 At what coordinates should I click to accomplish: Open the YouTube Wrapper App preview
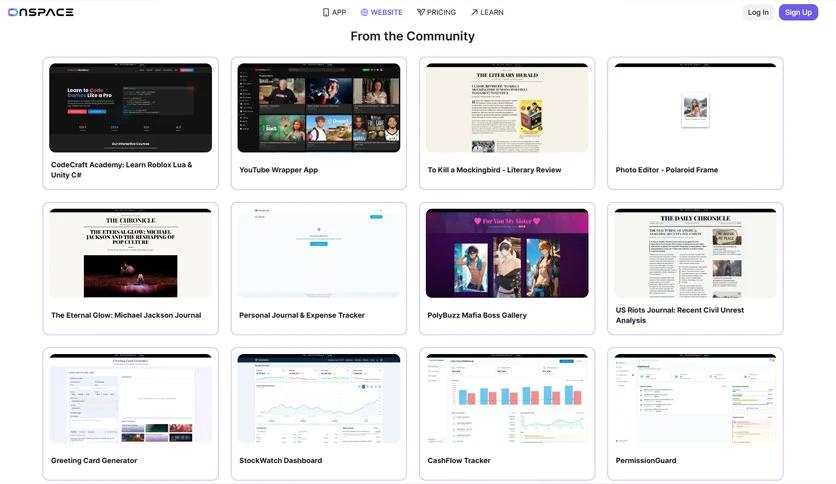tap(318, 108)
